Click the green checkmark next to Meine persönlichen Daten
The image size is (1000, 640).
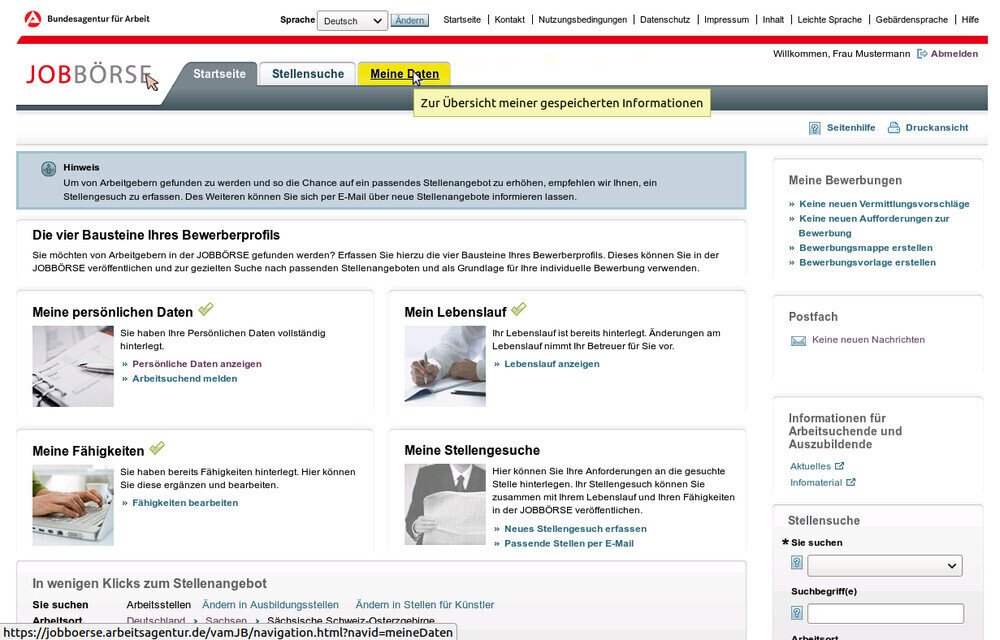[x=205, y=309]
